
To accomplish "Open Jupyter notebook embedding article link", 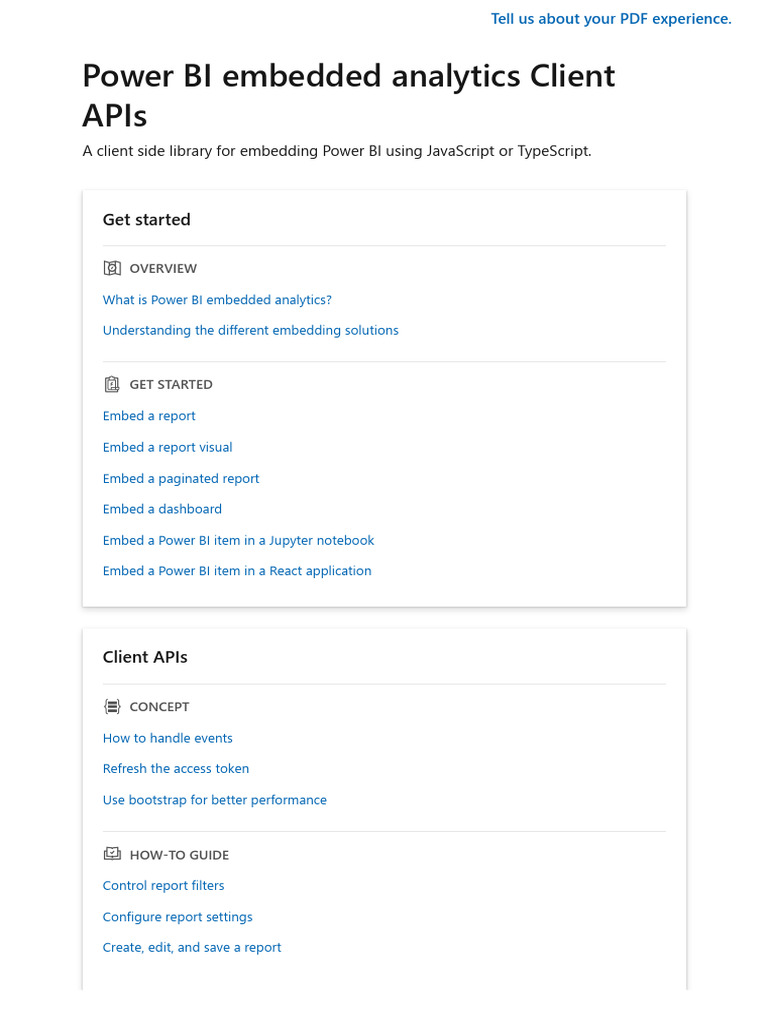I will 238,541.
